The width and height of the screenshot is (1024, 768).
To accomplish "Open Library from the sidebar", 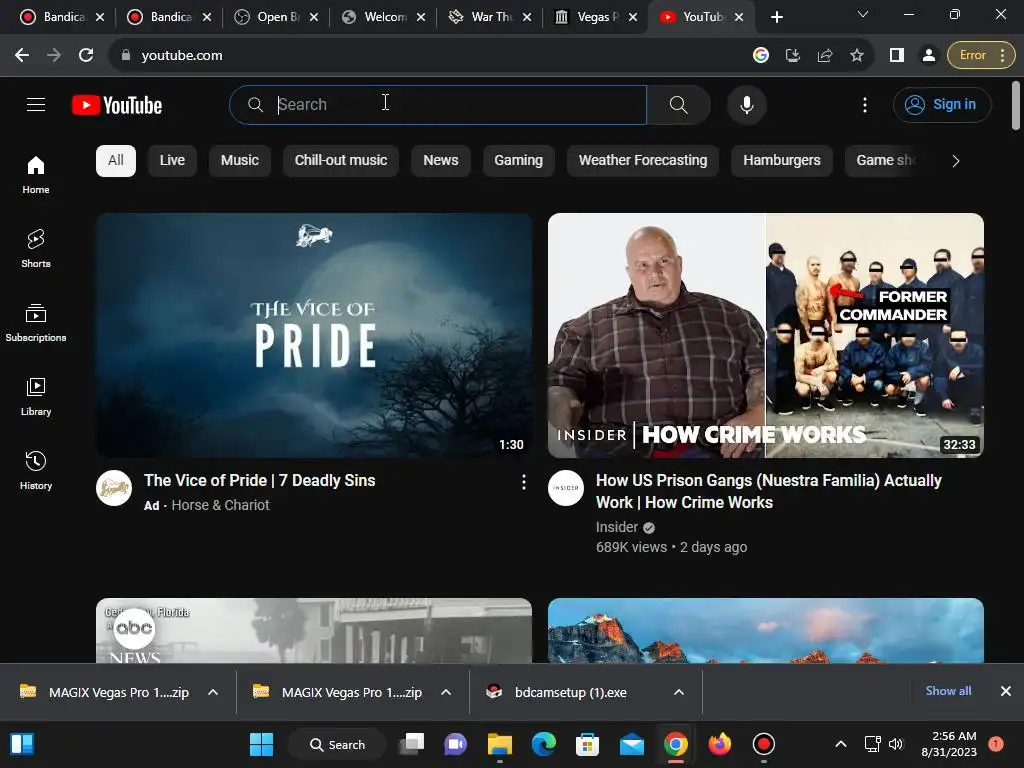I will (x=36, y=396).
